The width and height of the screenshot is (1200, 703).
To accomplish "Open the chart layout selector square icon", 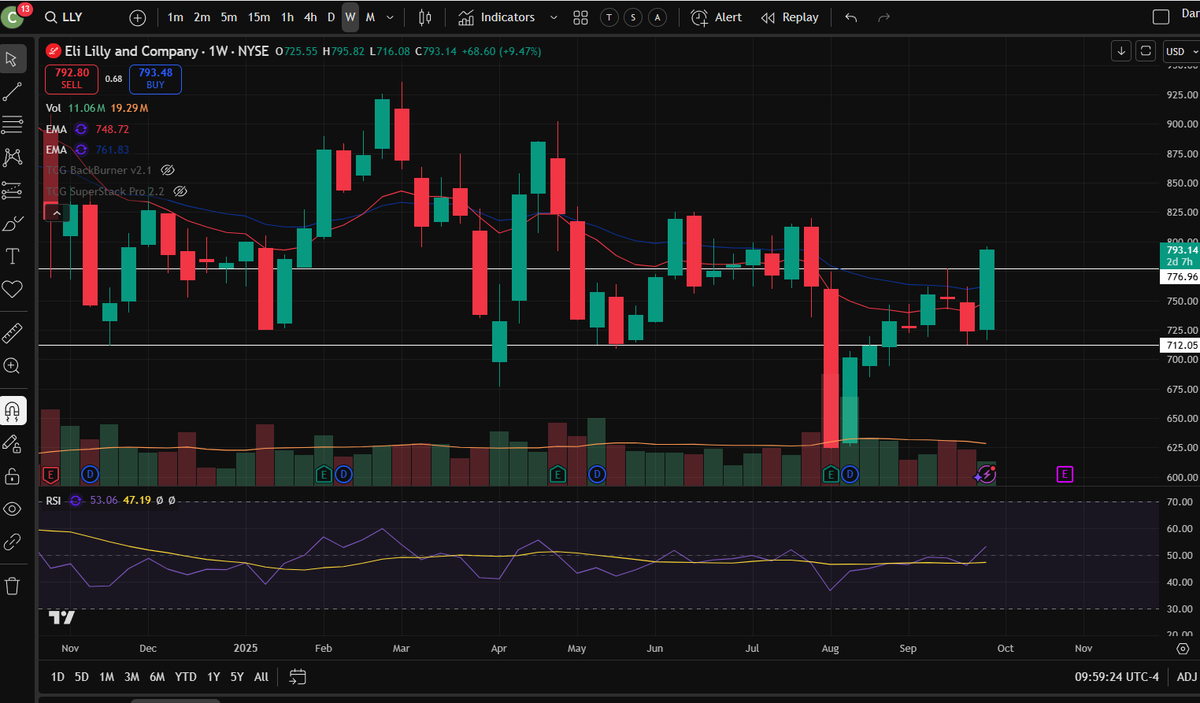I will click(1161, 17).
